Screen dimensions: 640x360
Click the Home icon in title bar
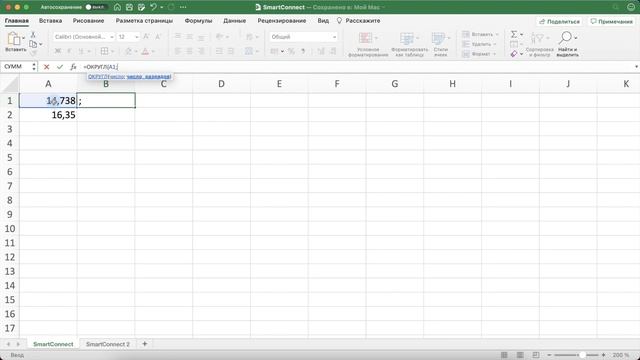(117, 7)
